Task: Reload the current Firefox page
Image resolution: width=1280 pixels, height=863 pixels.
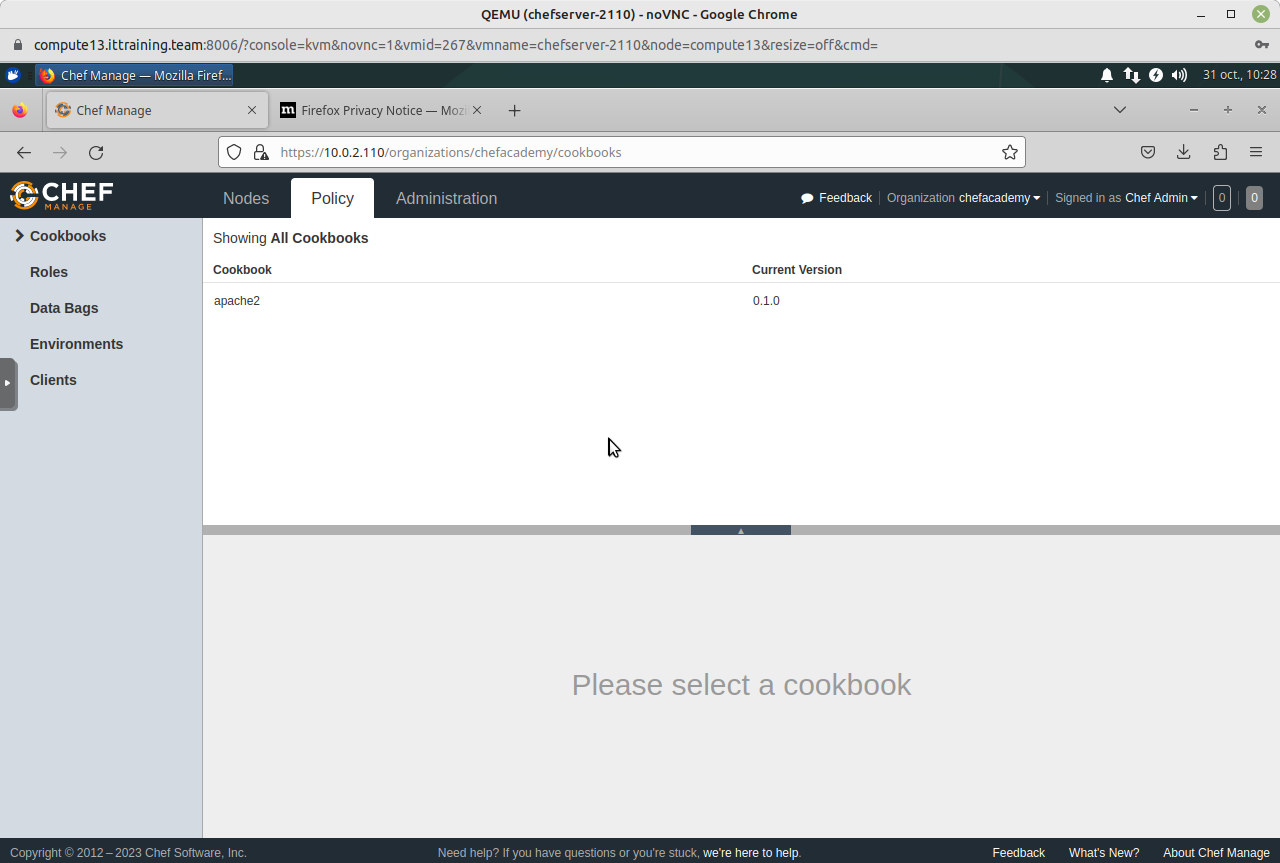Action: [96, 152]
